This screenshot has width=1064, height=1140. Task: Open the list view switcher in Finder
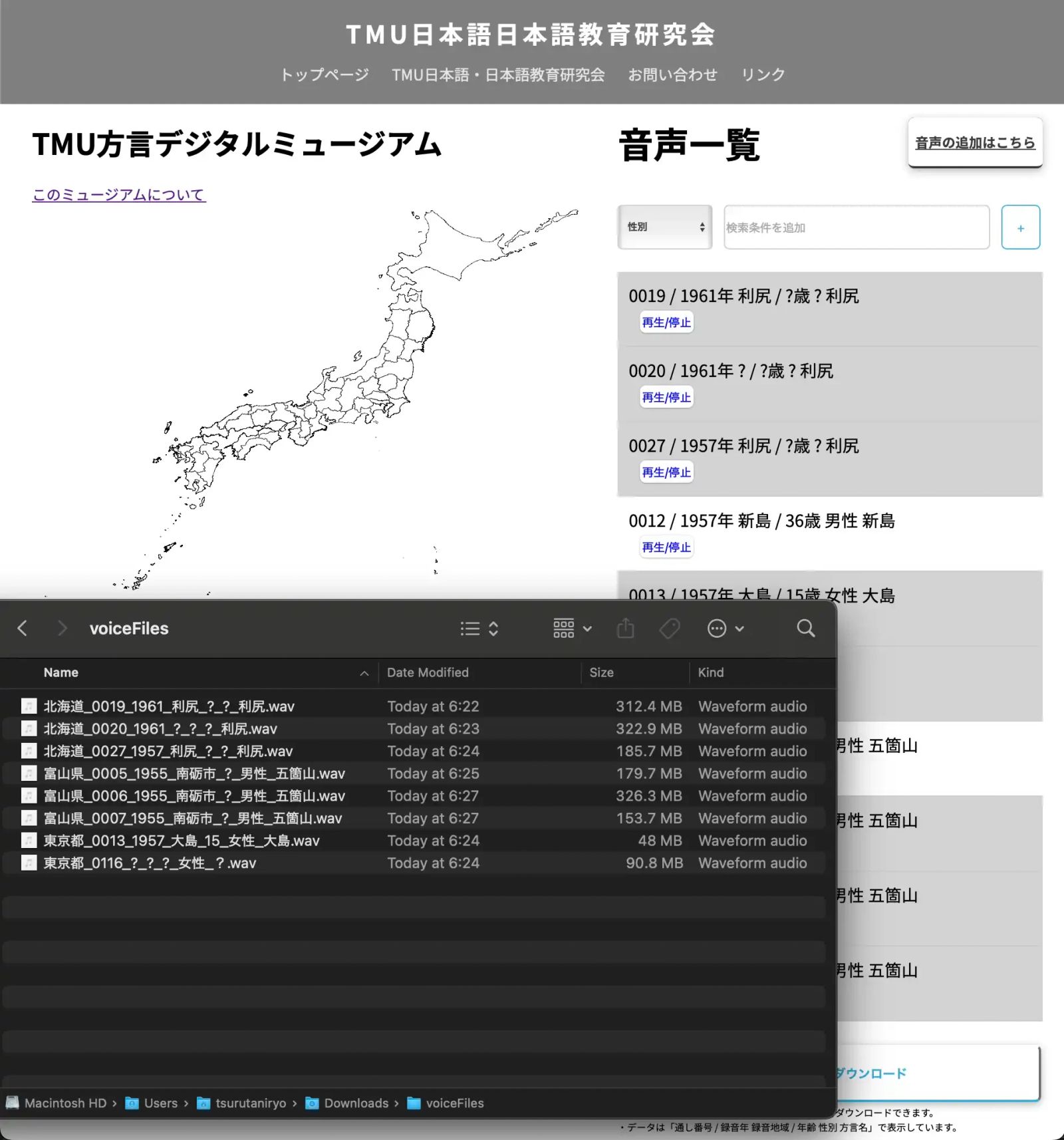coord(479,629)
